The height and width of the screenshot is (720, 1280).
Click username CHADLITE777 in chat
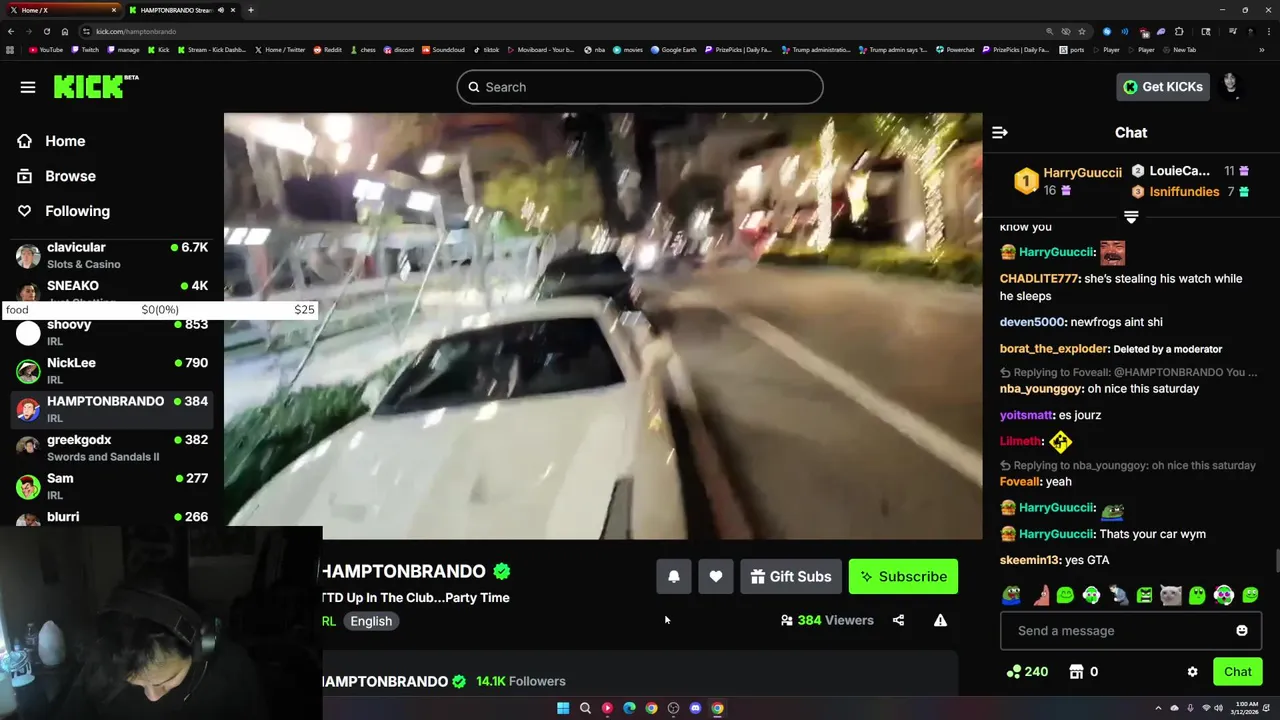pos(1039,279)
